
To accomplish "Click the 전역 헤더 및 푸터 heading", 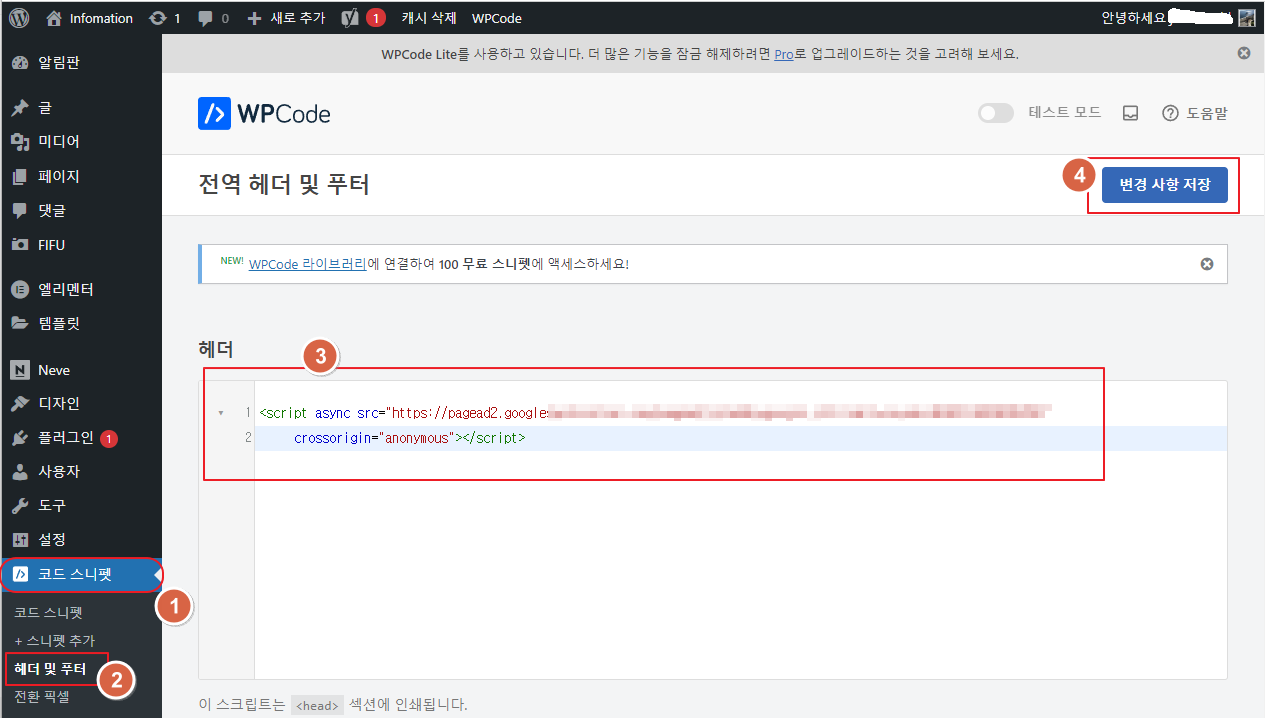I will click(284, 185).
